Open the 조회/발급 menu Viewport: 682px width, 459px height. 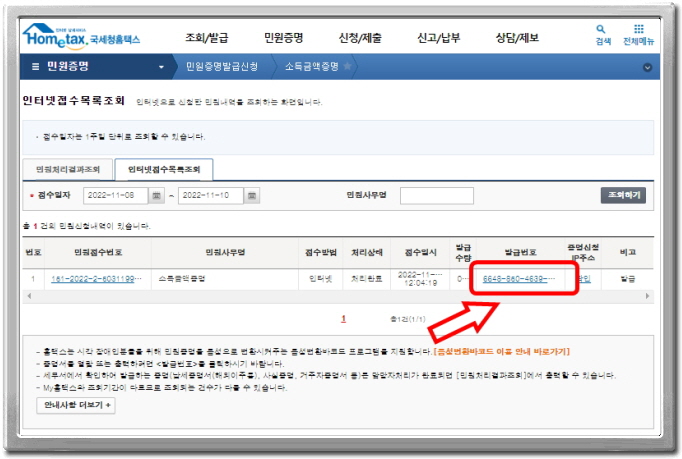207,38
